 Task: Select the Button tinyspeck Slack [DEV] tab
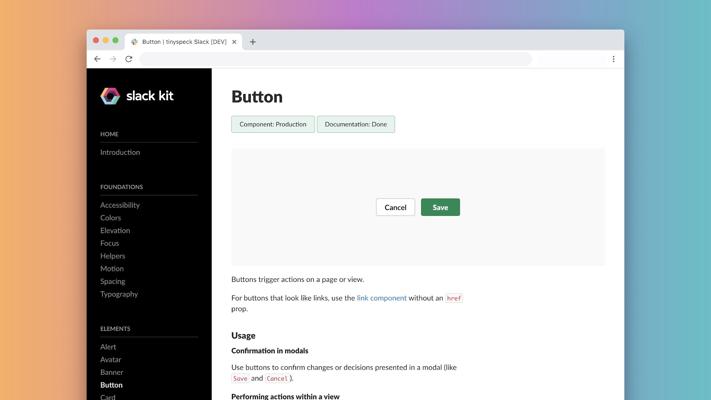(x=184, y=42)
